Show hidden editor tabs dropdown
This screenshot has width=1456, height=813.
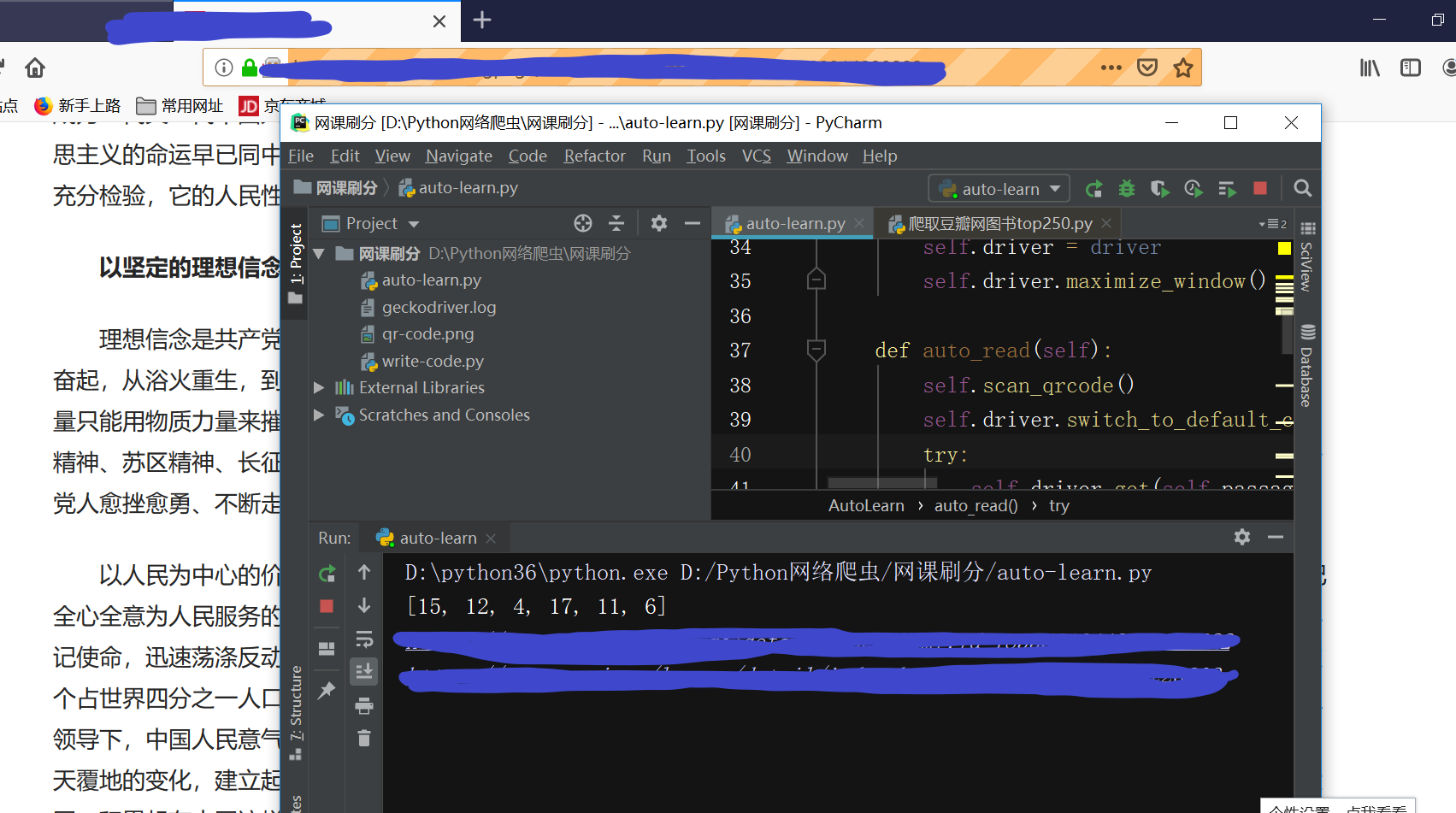tap(1272, 224)
